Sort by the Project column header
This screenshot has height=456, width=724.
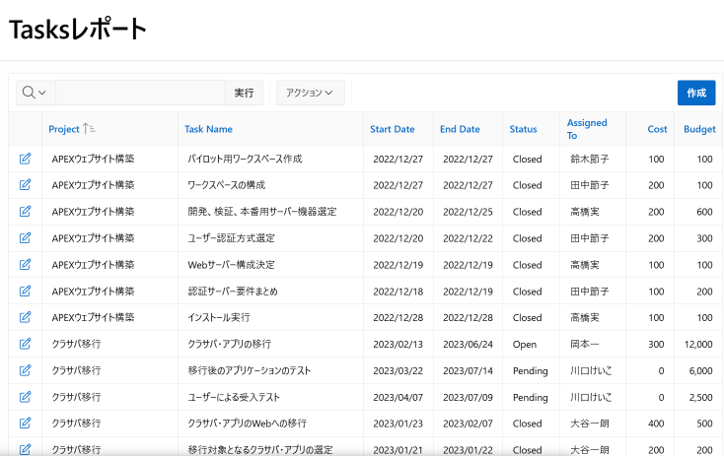tap(64, 129)
